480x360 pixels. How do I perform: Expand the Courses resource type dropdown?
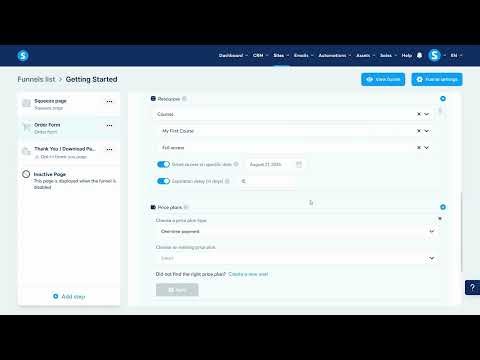click(x=426, y=114)
